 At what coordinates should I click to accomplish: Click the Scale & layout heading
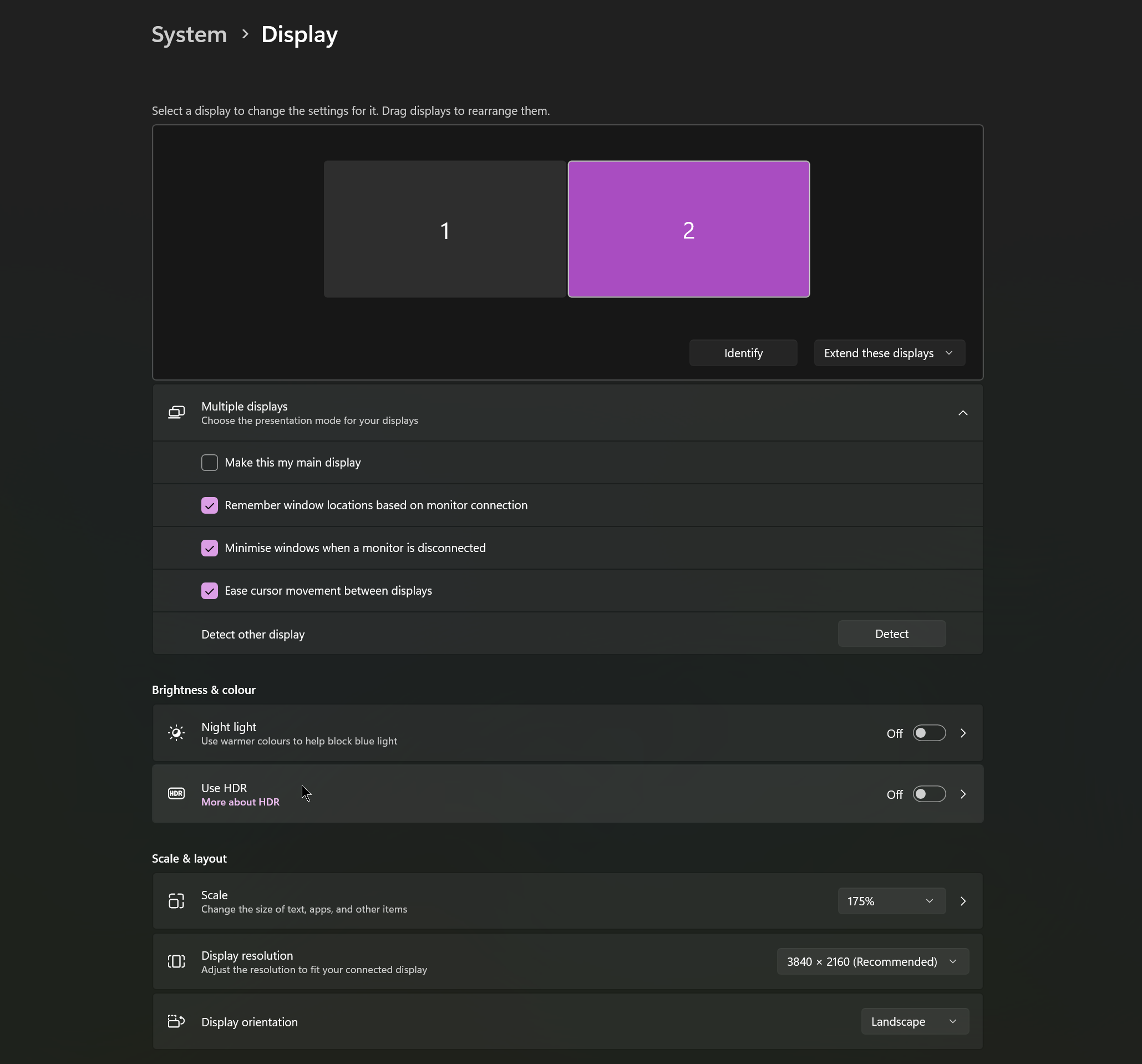point(189,858)
